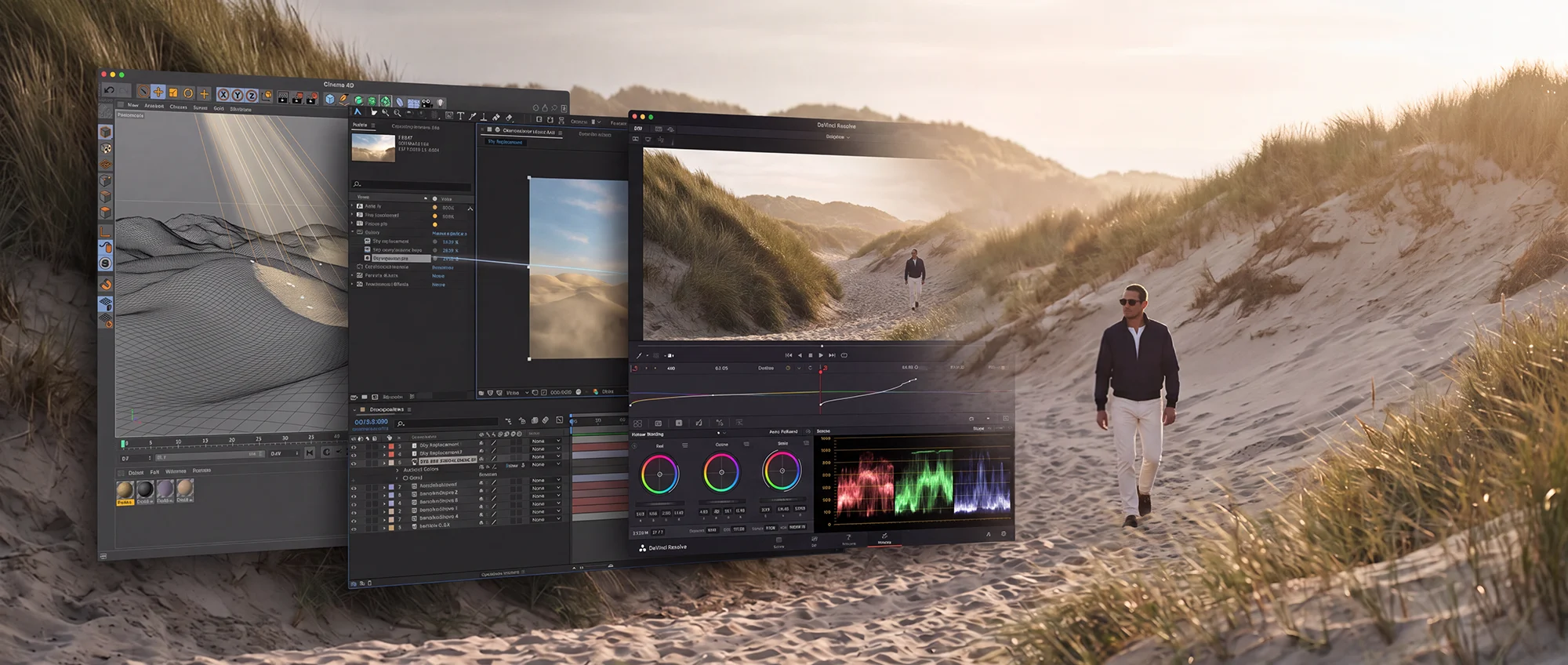Switch to the active red-underlined page tab in DaVinci
Image resolution: width=1568 pixels, height=665 pixels.
coord(884,539)
